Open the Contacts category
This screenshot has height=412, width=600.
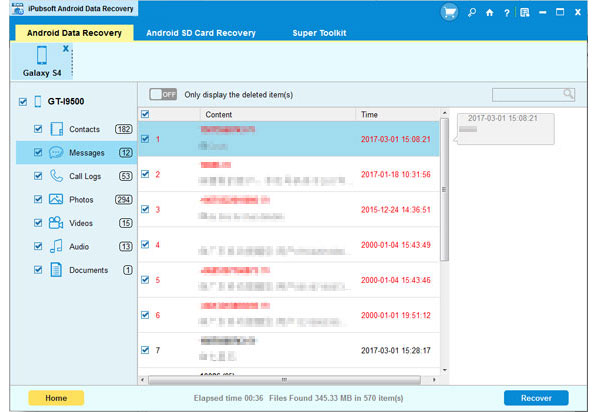tap(84, 129)
